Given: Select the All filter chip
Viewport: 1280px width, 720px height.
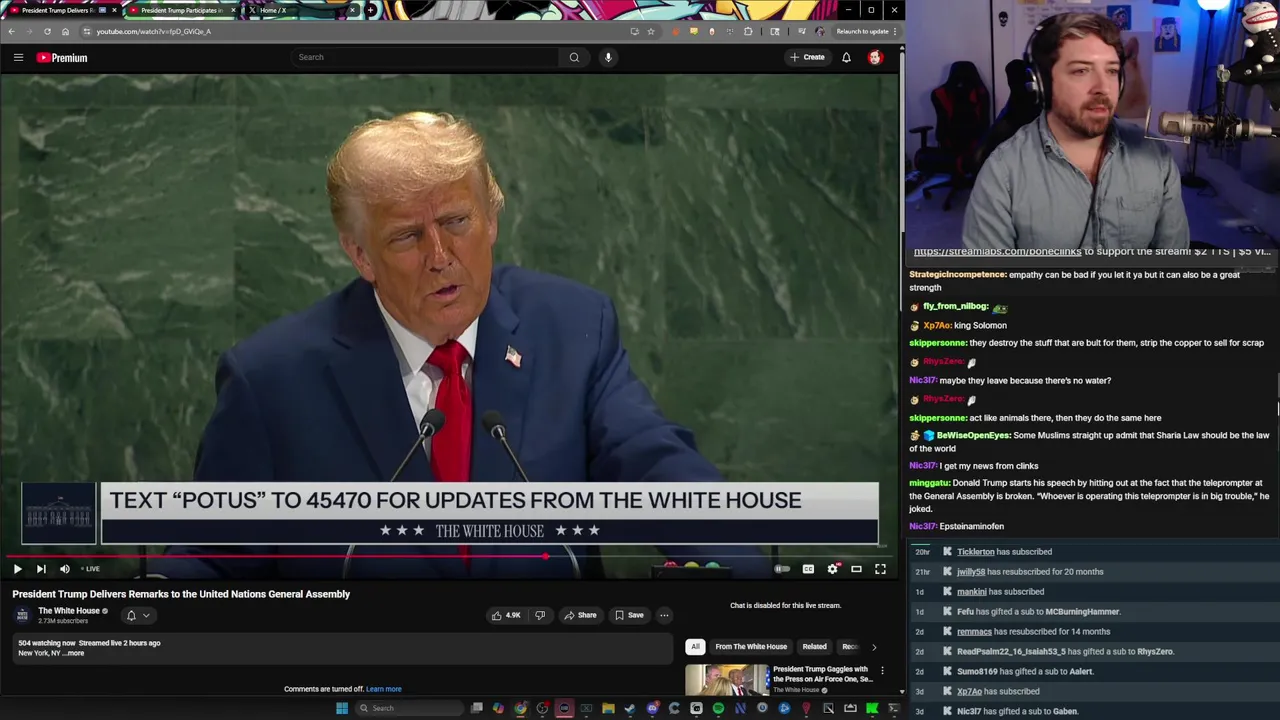Looking at the screenshot, I should coord(695,647).
